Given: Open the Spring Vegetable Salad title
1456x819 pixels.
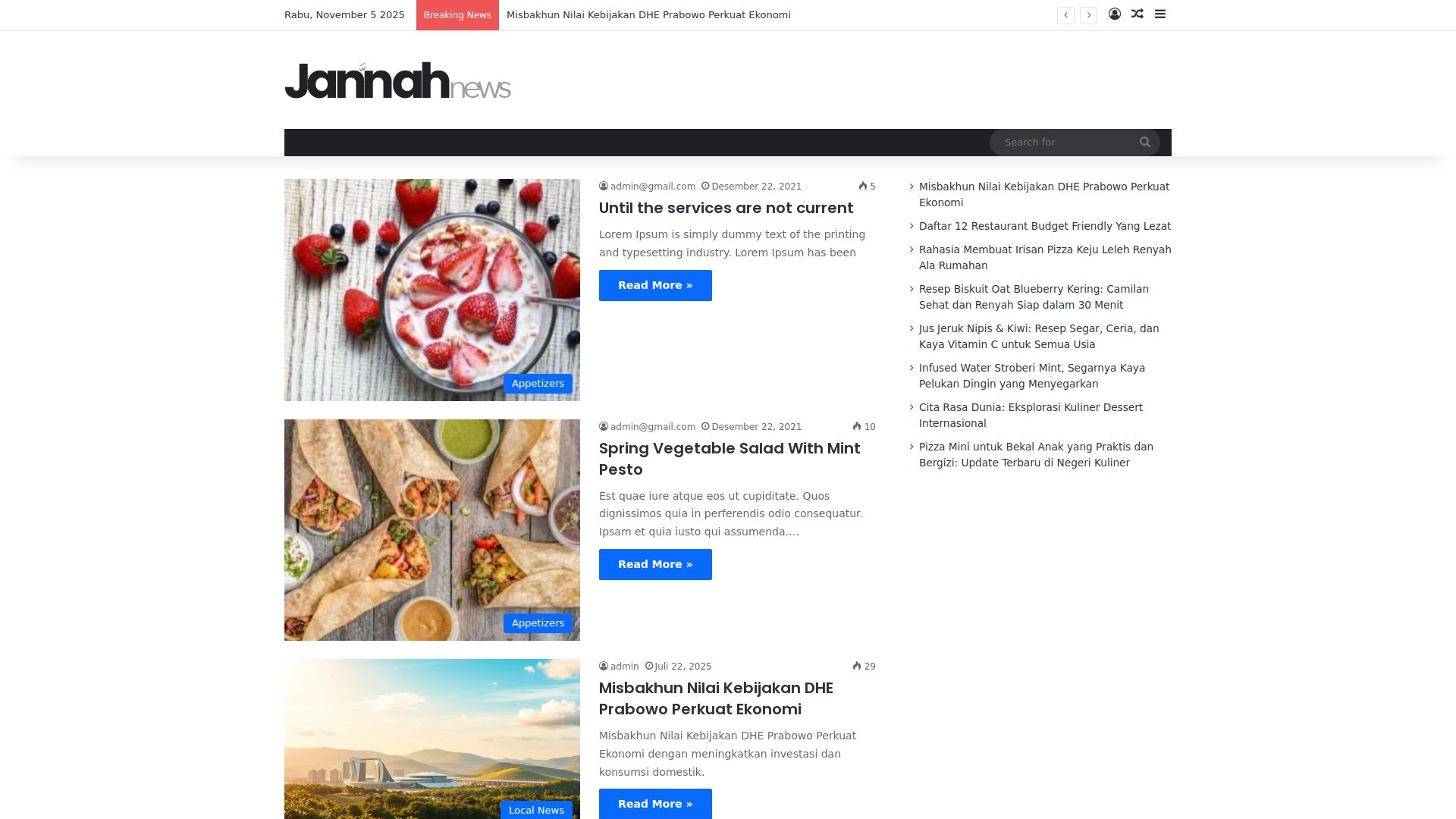Looking at the screenshot, I should point(730,459).
